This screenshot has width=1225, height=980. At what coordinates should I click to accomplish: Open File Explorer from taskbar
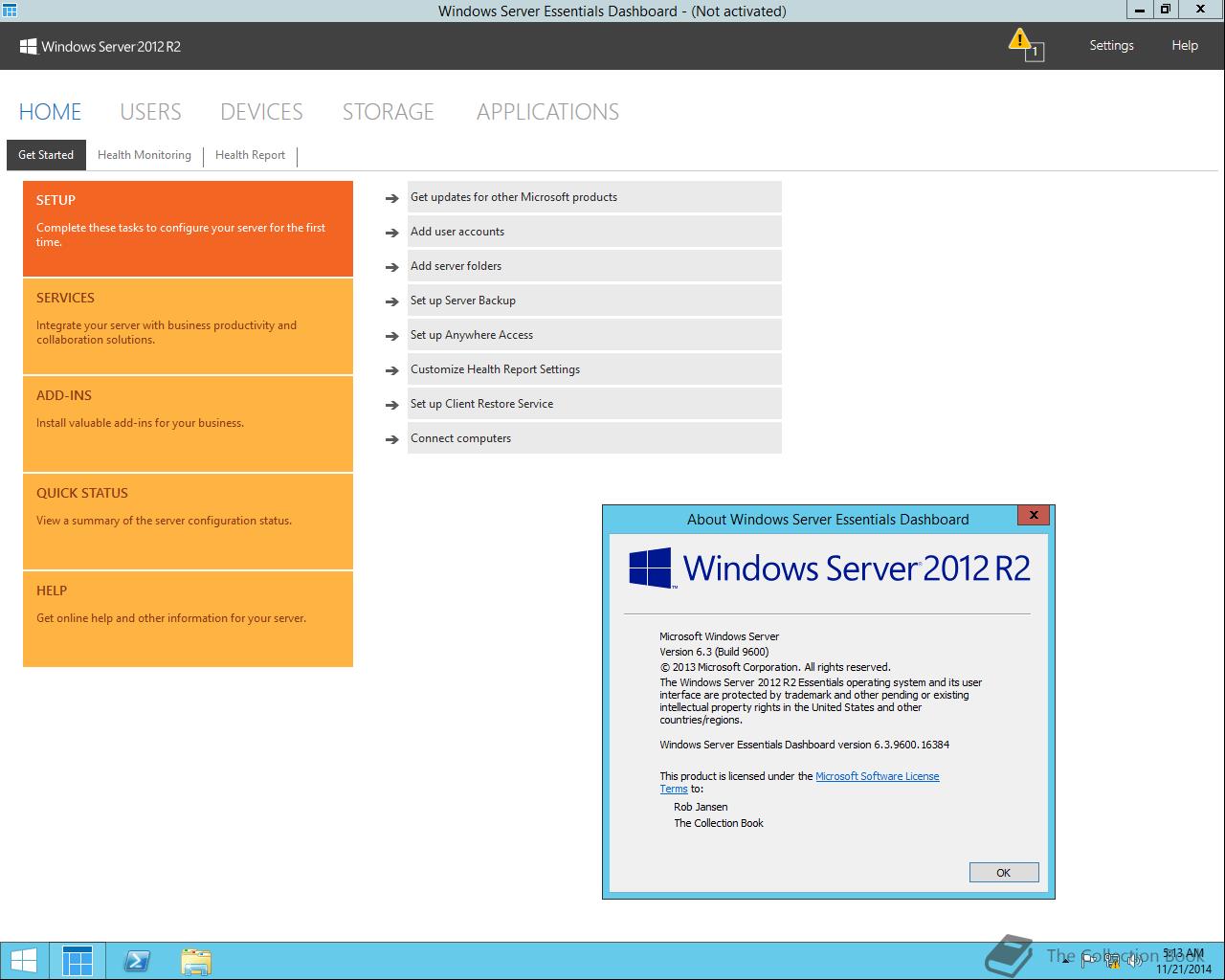coord(196,961)
